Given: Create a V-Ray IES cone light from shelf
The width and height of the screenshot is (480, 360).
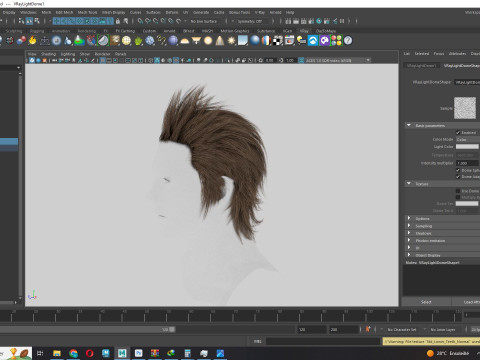Looking at the screenshot, I should (x=220, y=41).
